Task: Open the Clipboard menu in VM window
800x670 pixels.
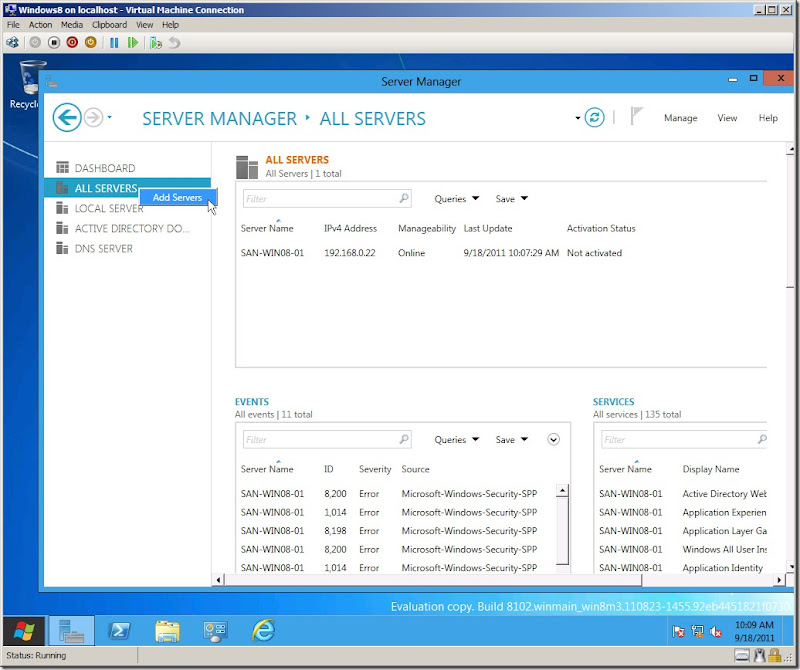Action: (x=109, y=25)
